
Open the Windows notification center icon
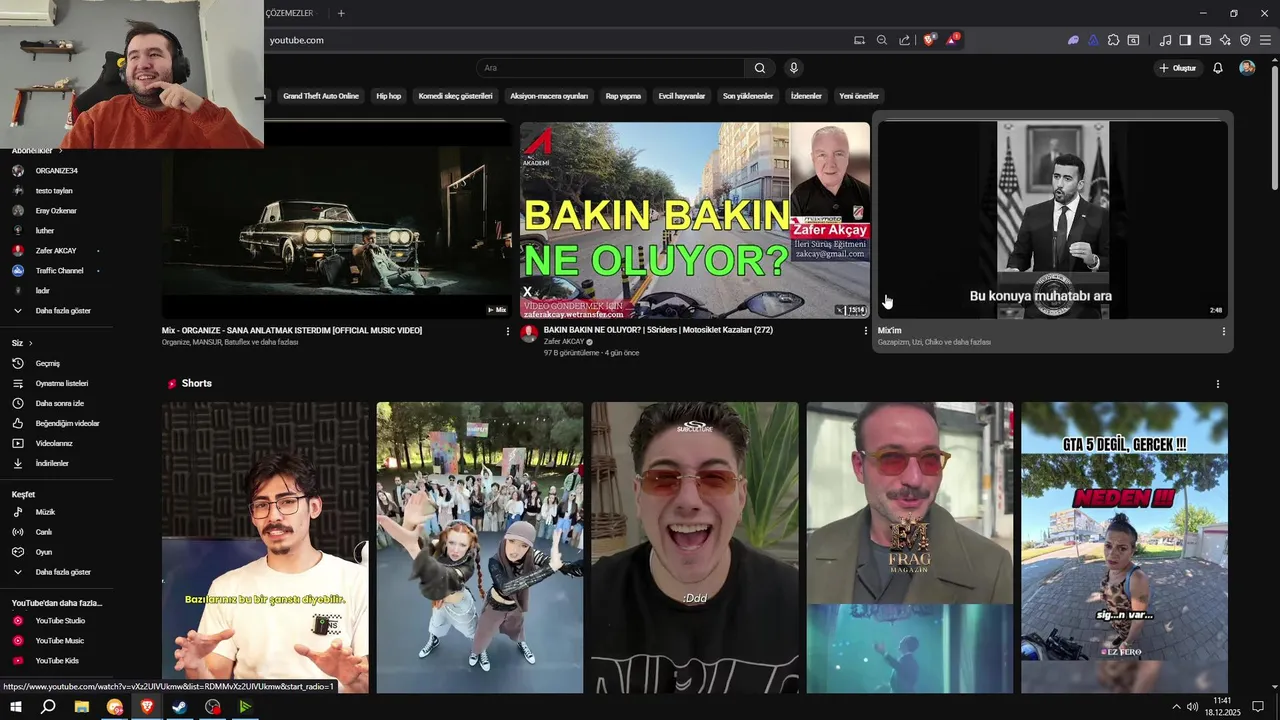(1258, 707)
